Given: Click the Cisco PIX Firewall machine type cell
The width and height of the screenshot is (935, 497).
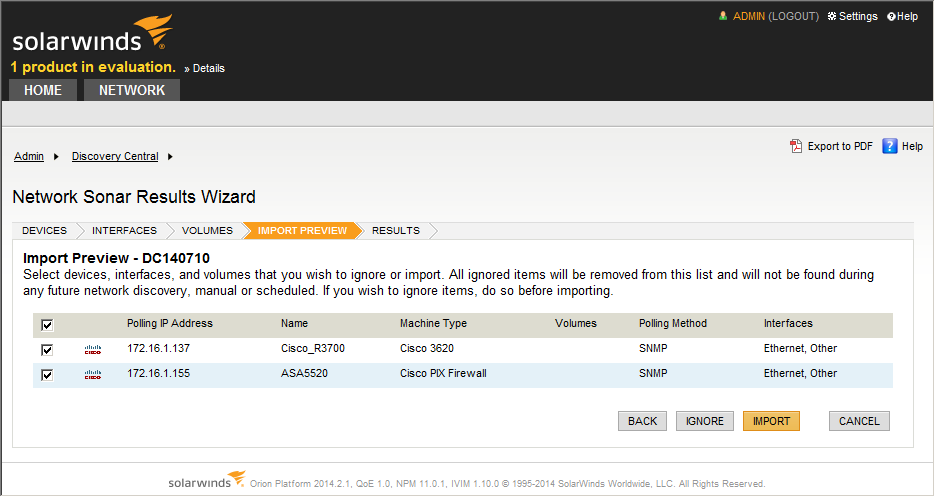Looking at the screenshot, I should [443, 373].
